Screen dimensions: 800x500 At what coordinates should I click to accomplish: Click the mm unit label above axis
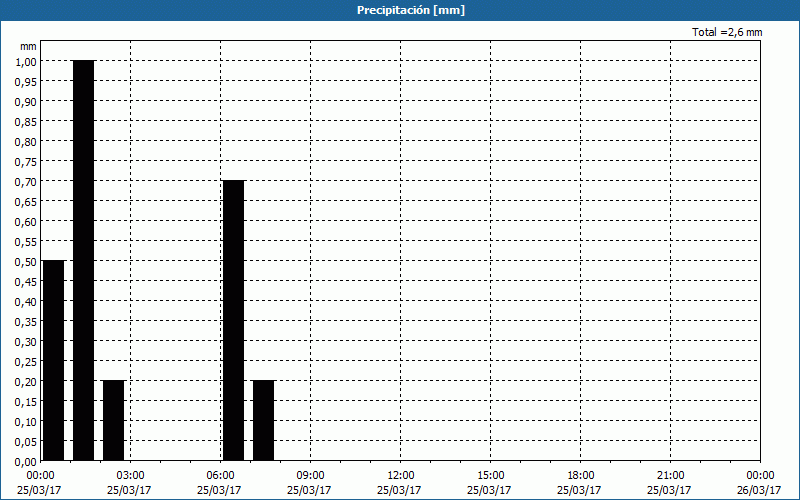click(x=28, y=46)
